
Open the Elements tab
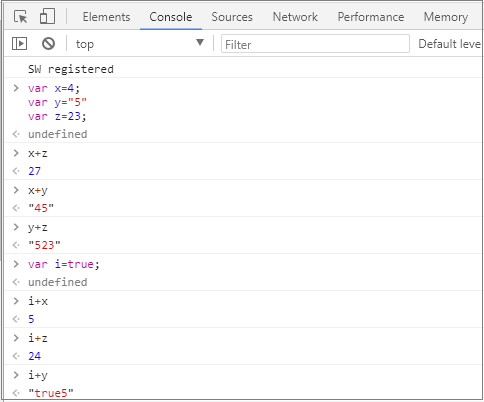(106, 17)
